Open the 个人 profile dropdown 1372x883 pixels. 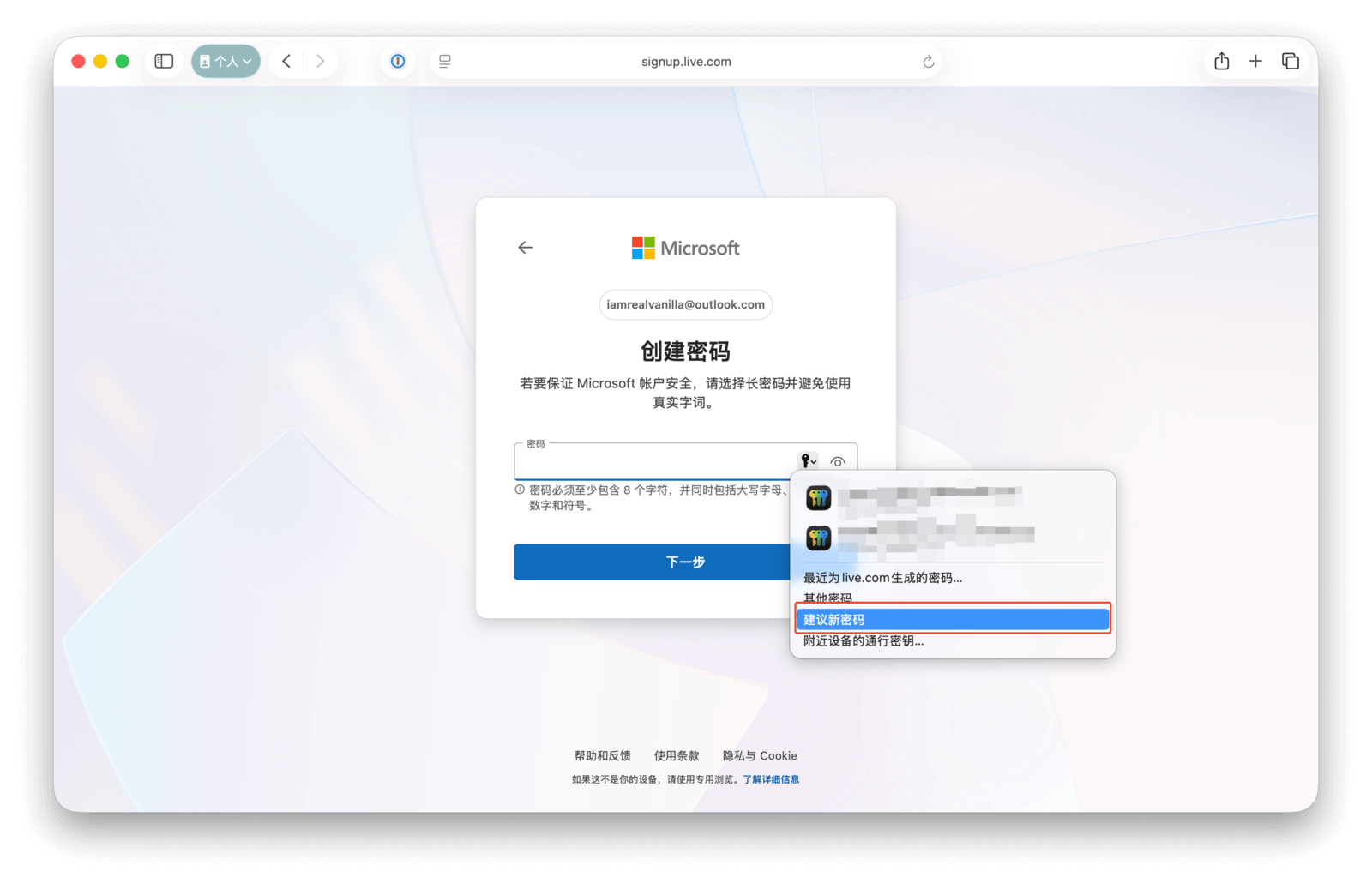pos(226,61)
